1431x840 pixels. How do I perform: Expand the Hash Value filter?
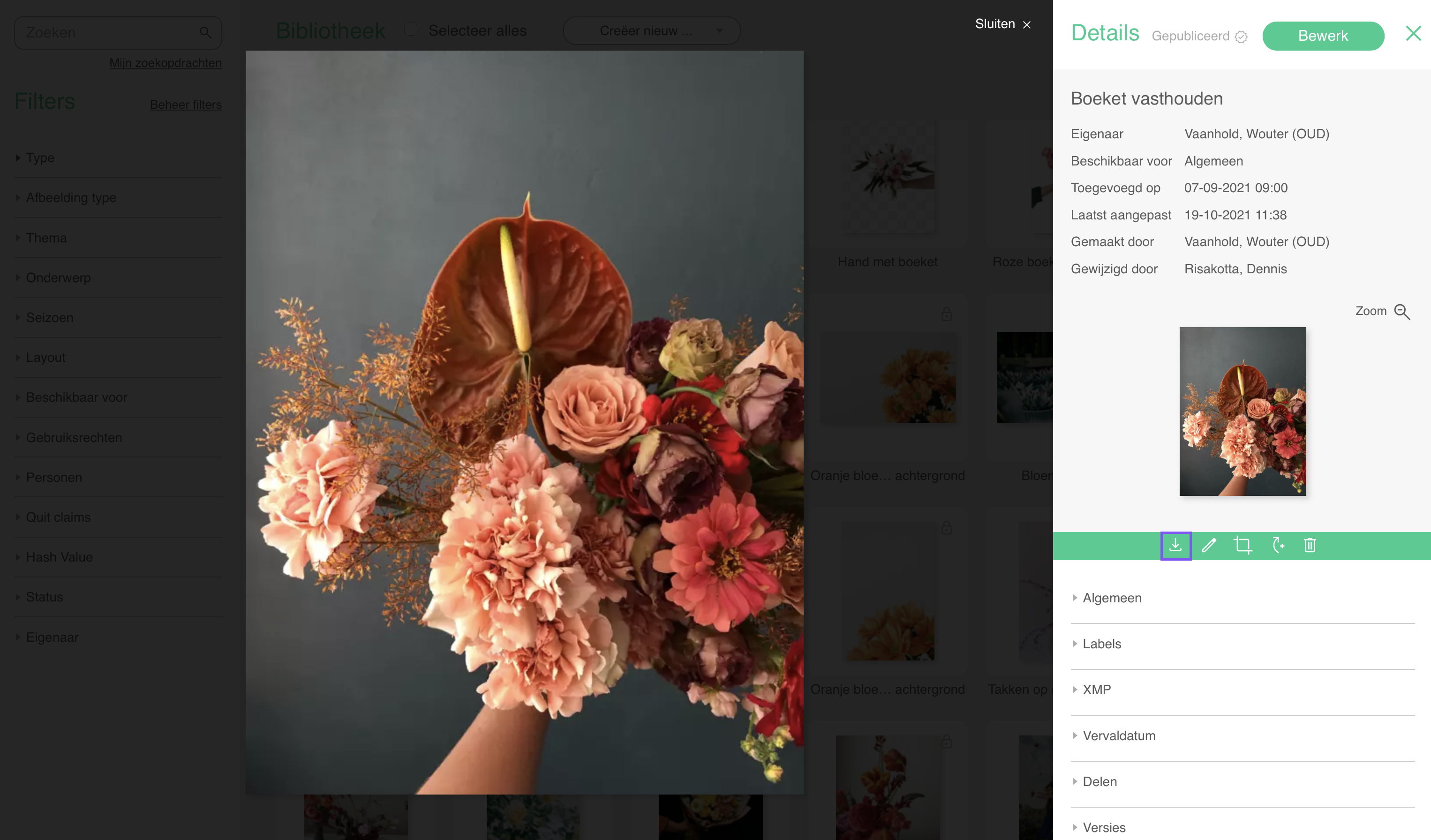[118, 557]
